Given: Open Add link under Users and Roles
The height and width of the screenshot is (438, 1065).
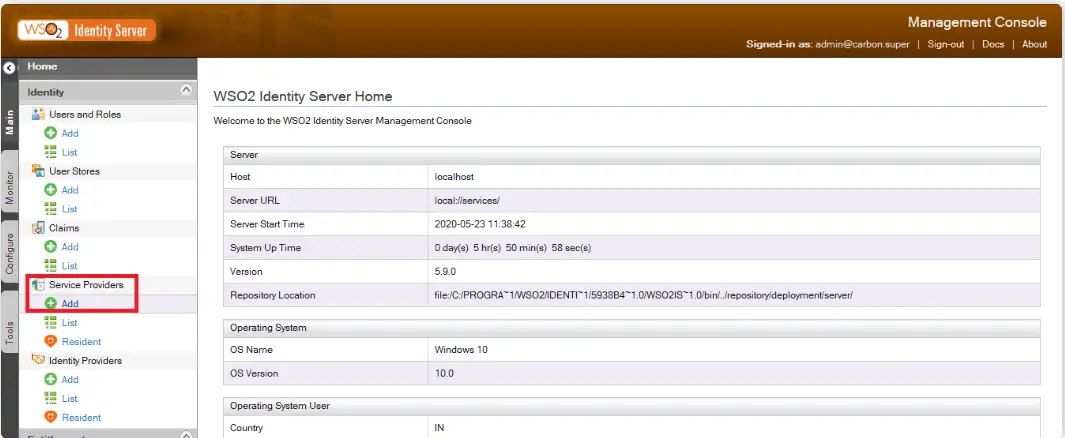Looking at the screenshot, I should tap(70, 133).
